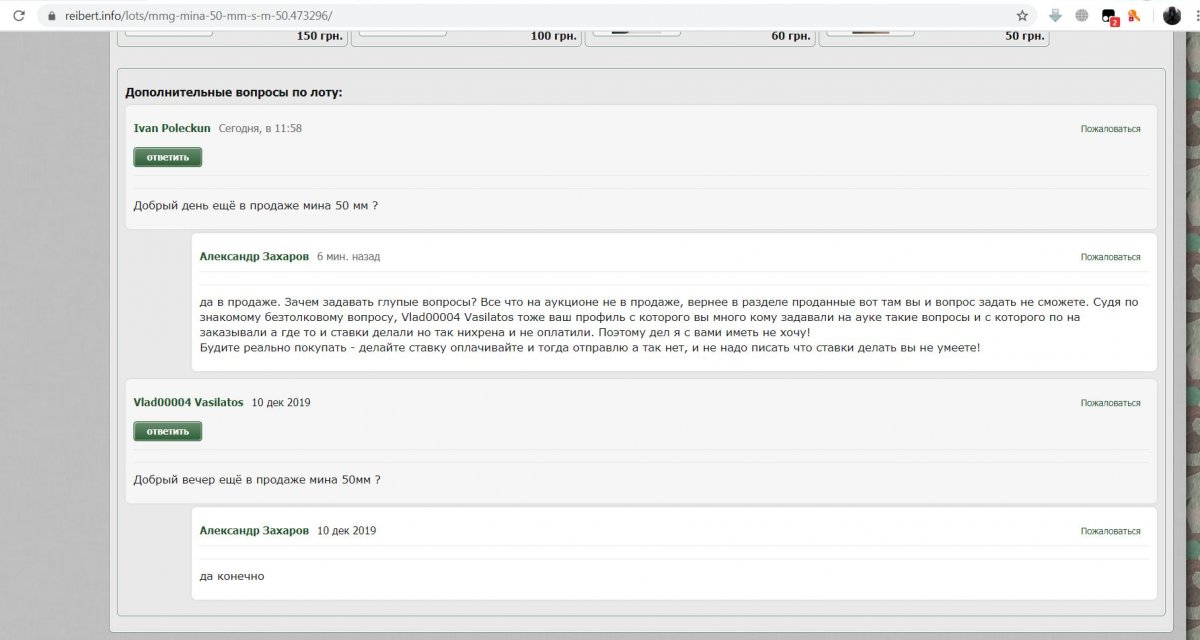The width and height of the screenshot is (1200, 640).
Task: Open the Chrome profile avatar
Action: [1172, 16]
